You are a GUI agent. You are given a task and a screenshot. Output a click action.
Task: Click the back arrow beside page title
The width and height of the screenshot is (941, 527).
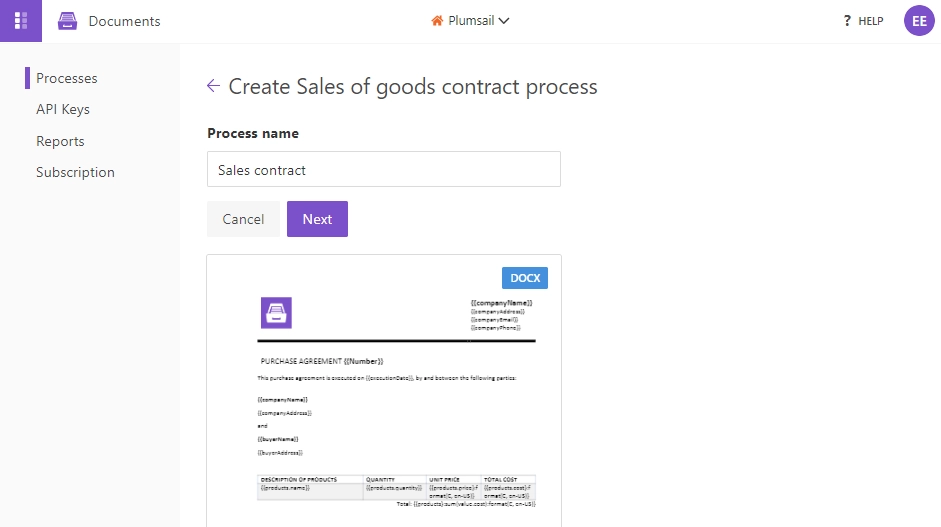point(213,86)
